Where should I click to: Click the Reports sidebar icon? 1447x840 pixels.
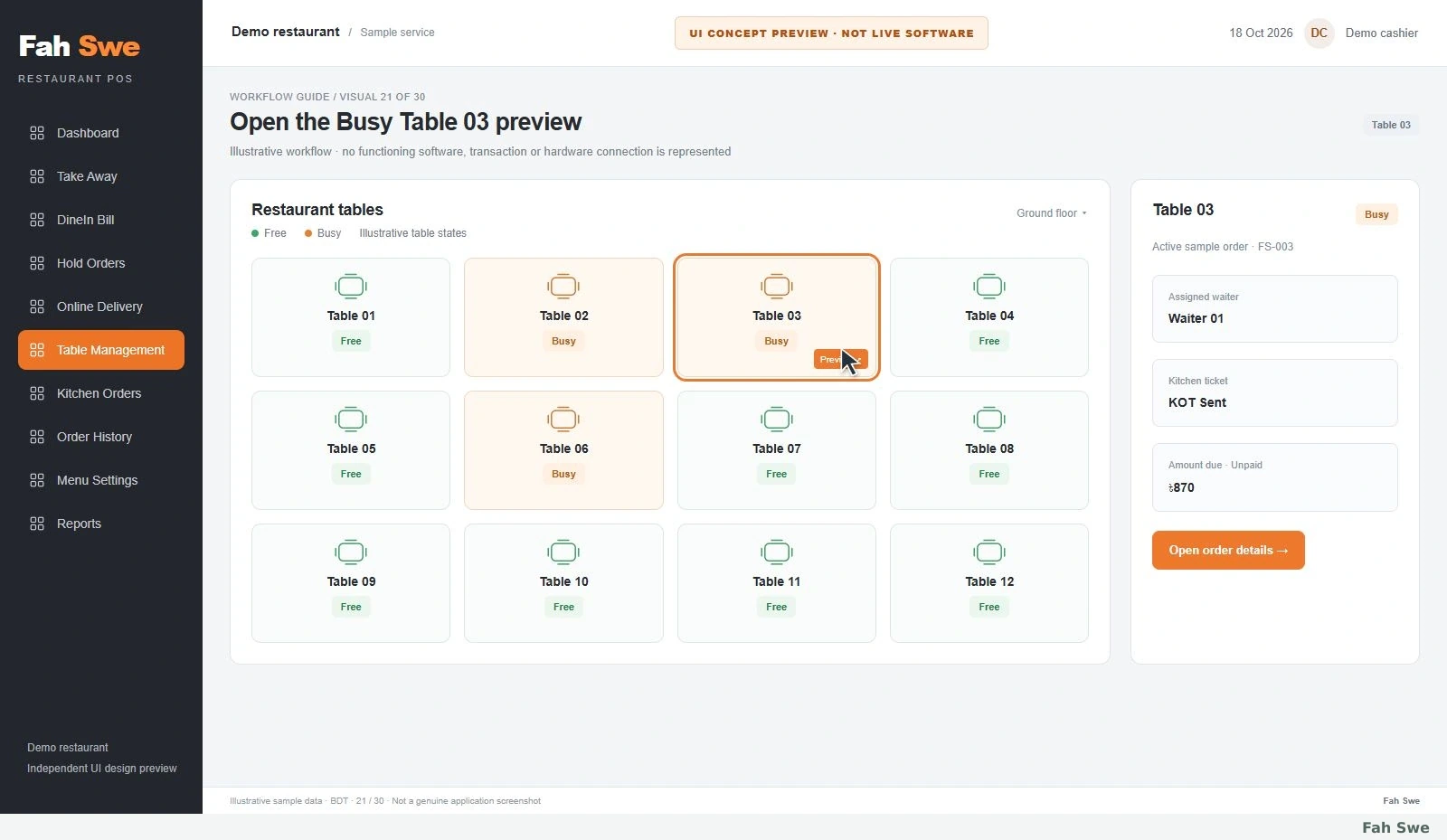point(37,524)
